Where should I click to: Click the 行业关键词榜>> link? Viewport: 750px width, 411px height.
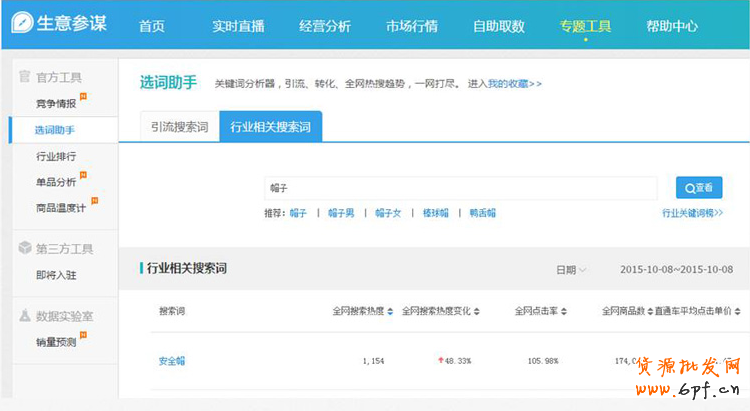(692, 213)
